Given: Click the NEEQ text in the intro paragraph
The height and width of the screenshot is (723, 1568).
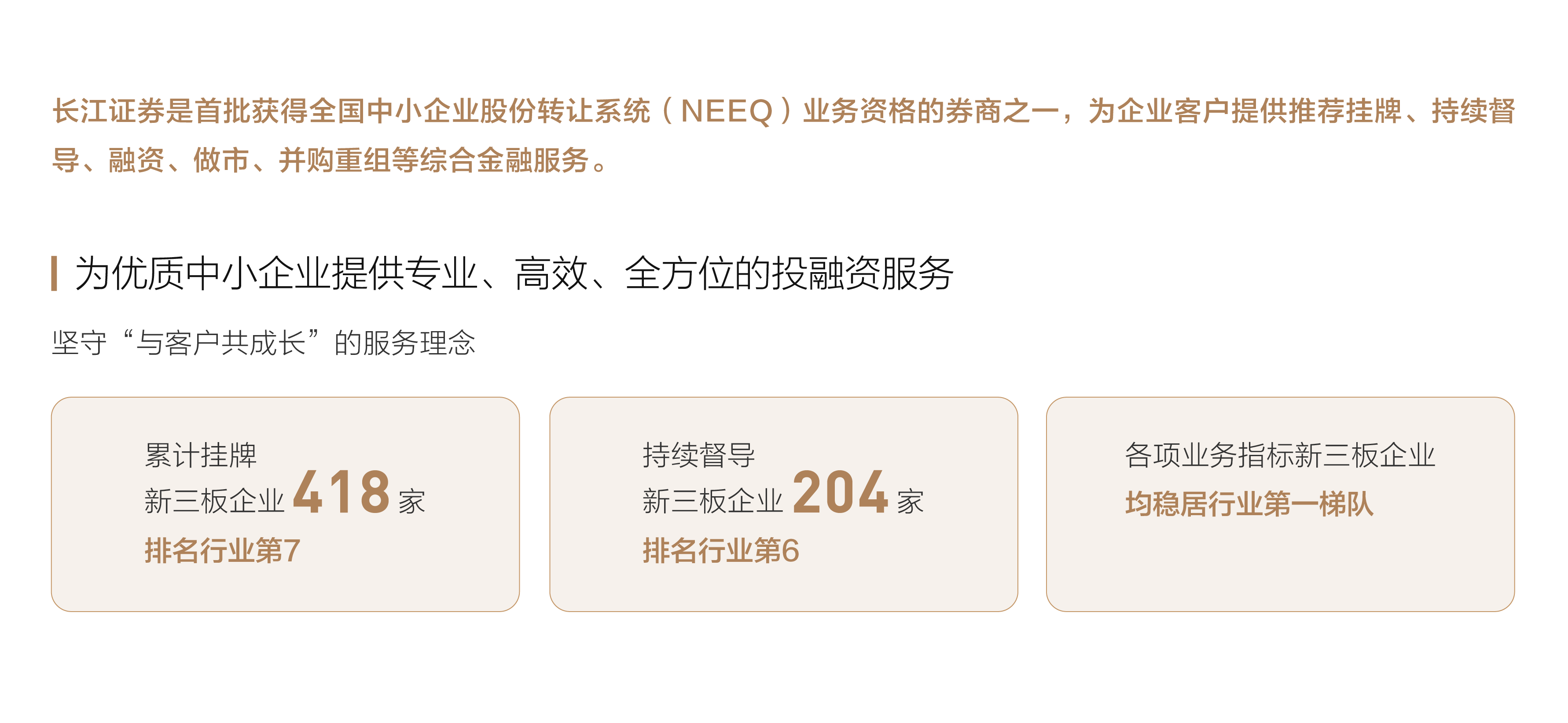Looking at the screenshot, I should tap(726, 111).
